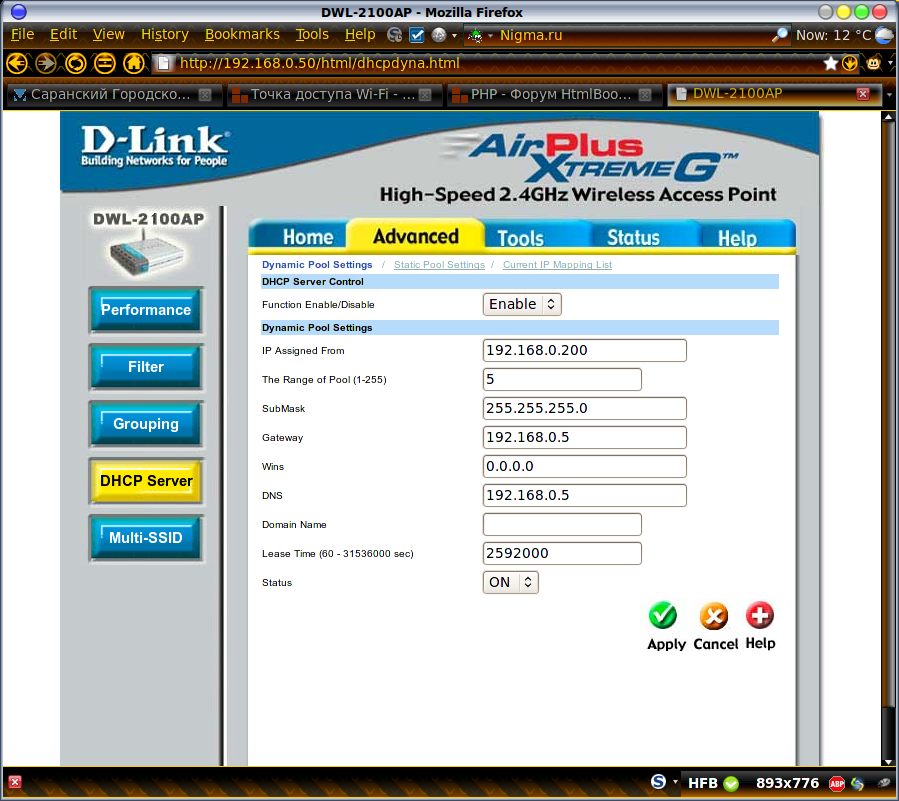Open the Tools tab of the router page

coord(520,238)
